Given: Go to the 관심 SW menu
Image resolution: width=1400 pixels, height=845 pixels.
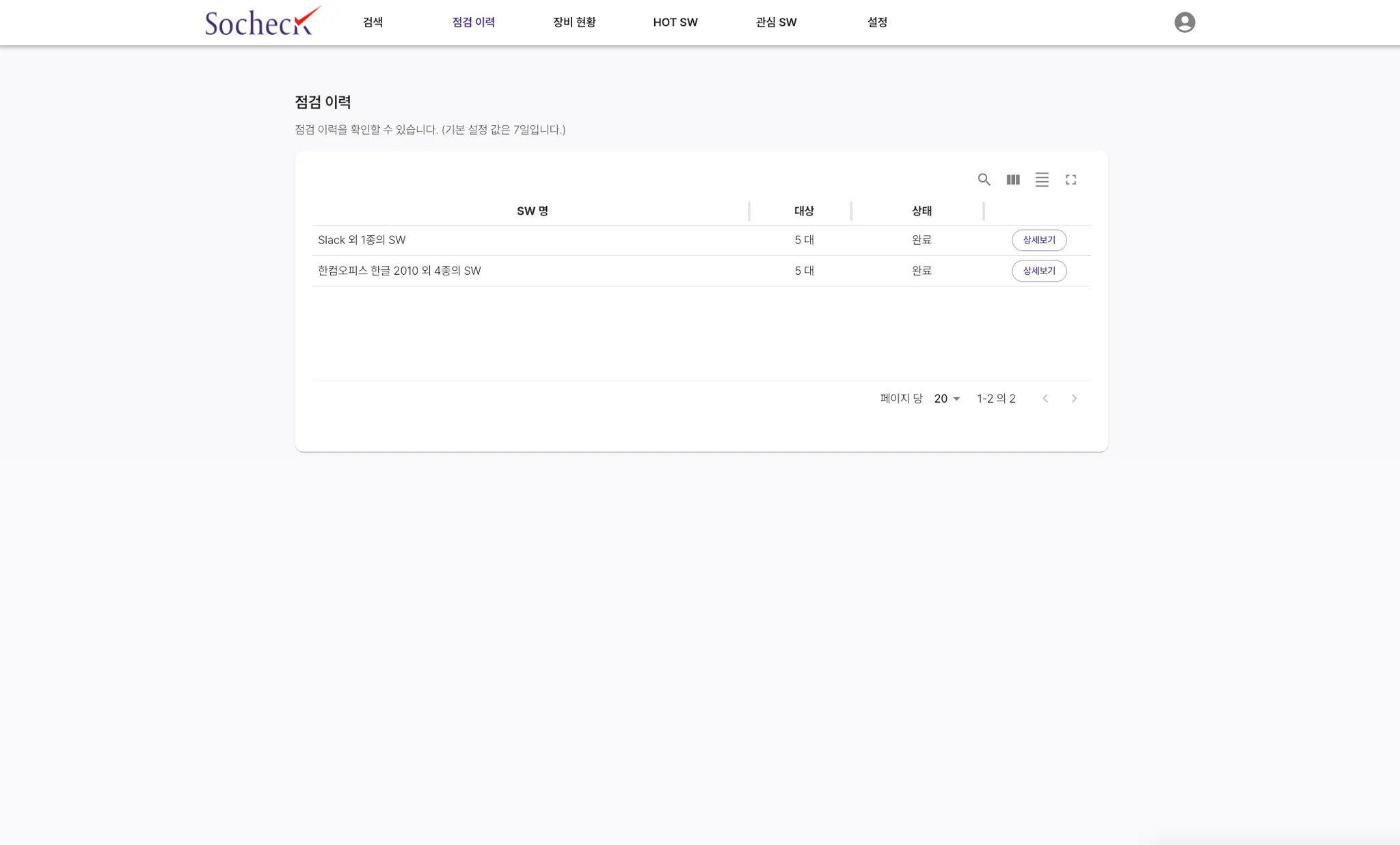Looking at the screenshot, I should click(776, 23).
